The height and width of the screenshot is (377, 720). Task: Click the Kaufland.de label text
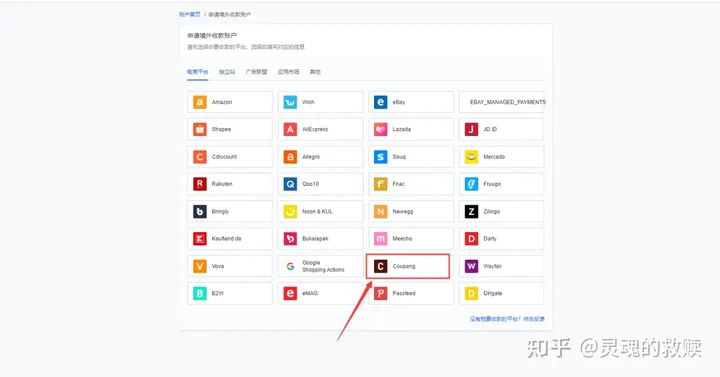226,239
